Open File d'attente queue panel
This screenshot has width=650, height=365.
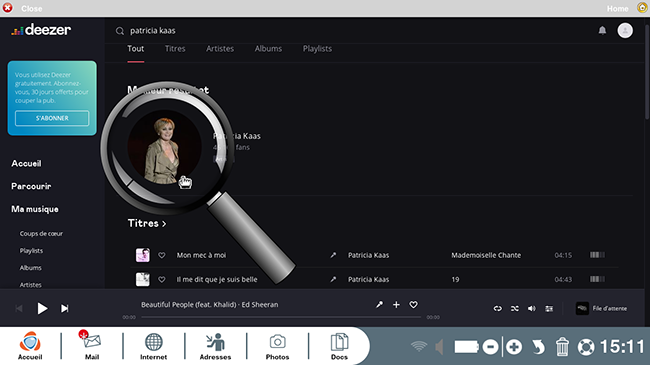click(x=601, y=308)
